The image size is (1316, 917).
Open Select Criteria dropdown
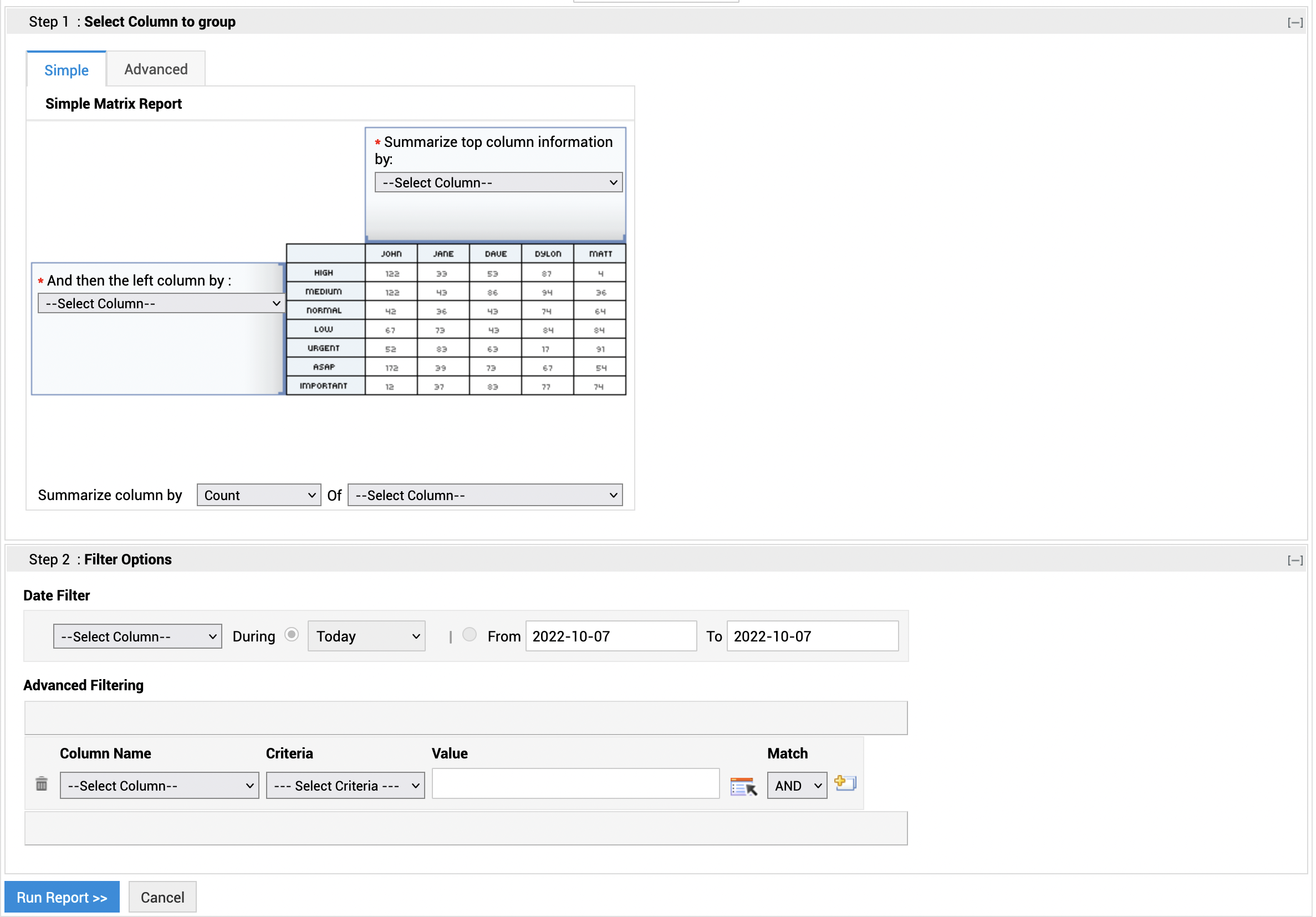pos(345,786)
